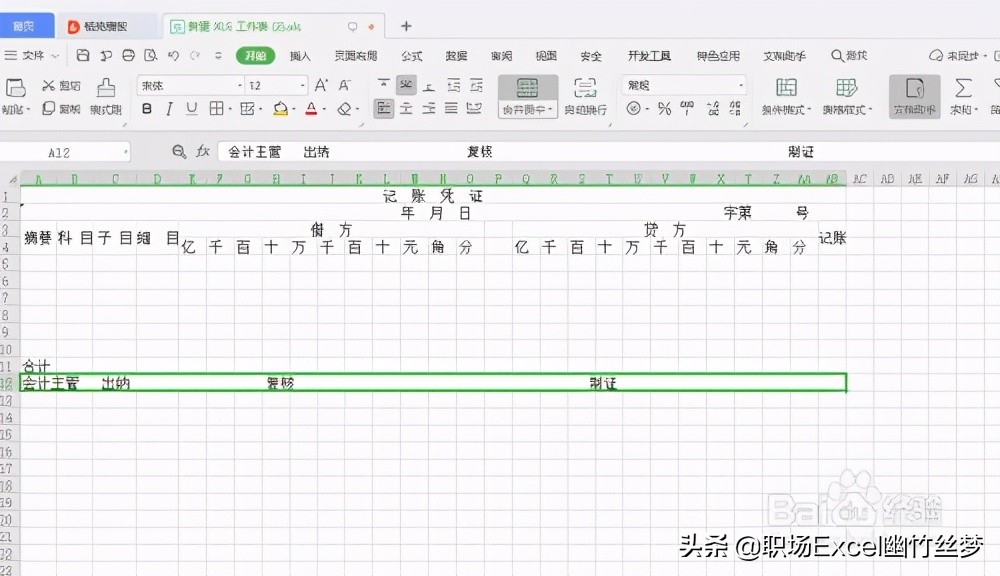Toggle underline formatting

click(190, 107)
